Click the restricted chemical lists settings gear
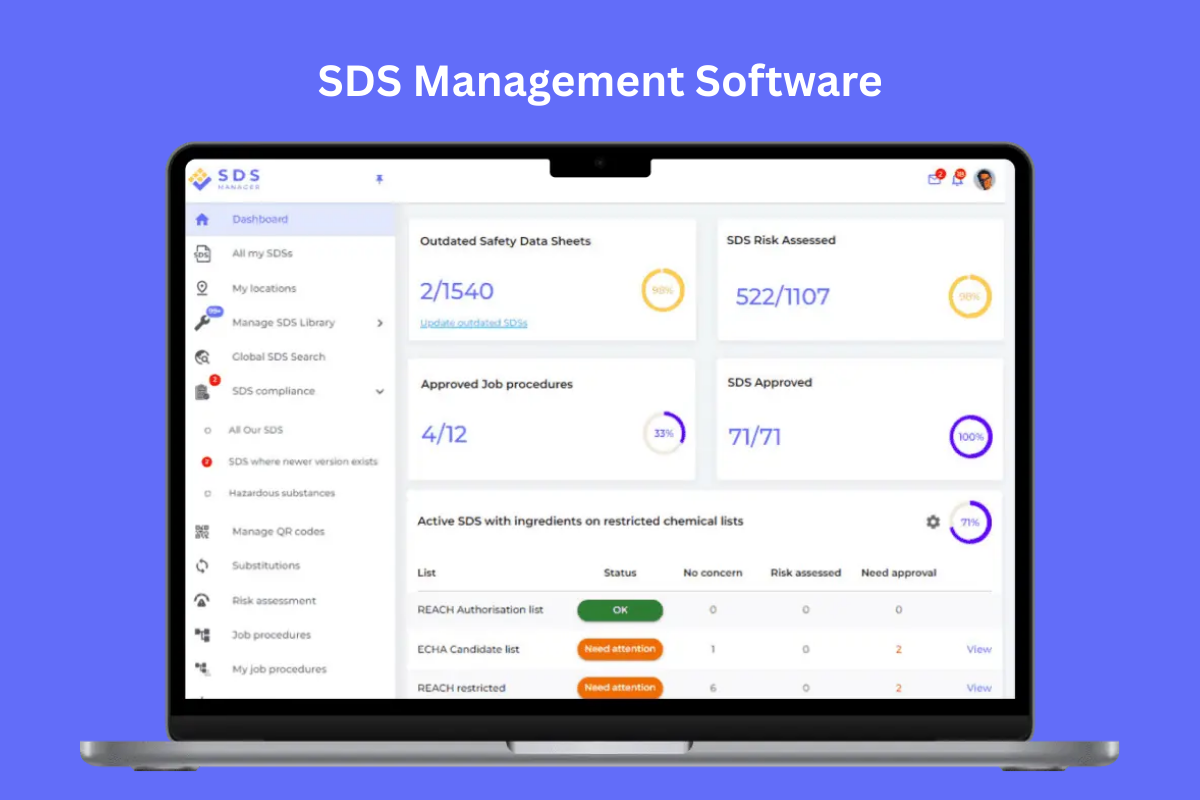The image size is (1200, 800). point(933,521)
